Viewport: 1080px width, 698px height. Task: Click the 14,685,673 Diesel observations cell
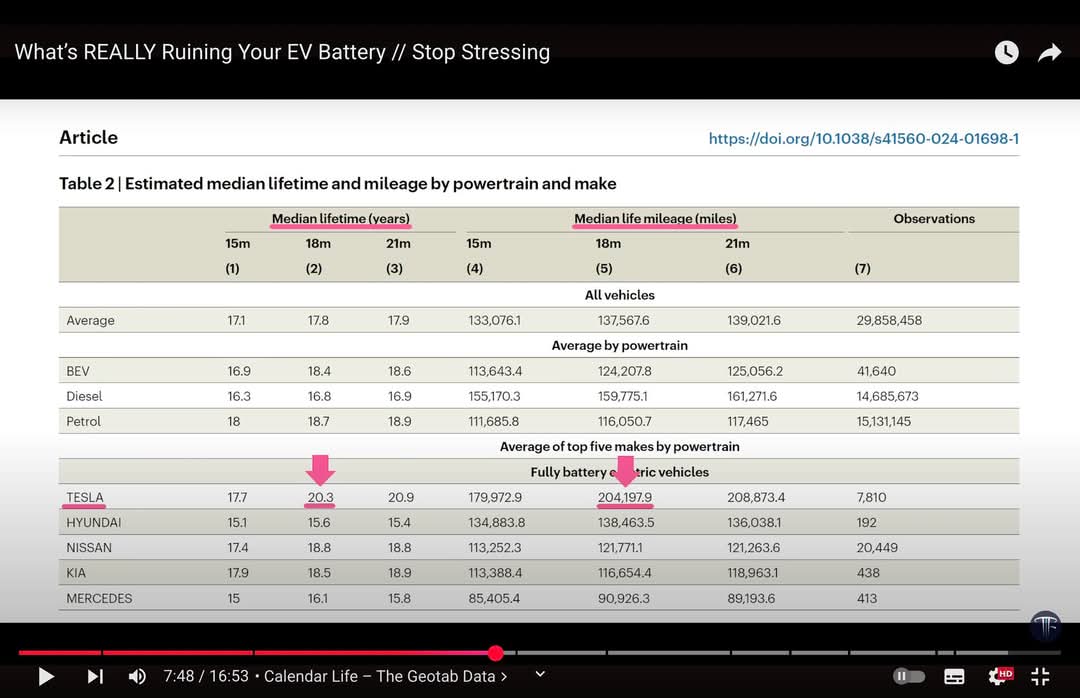tap(888, 396)
